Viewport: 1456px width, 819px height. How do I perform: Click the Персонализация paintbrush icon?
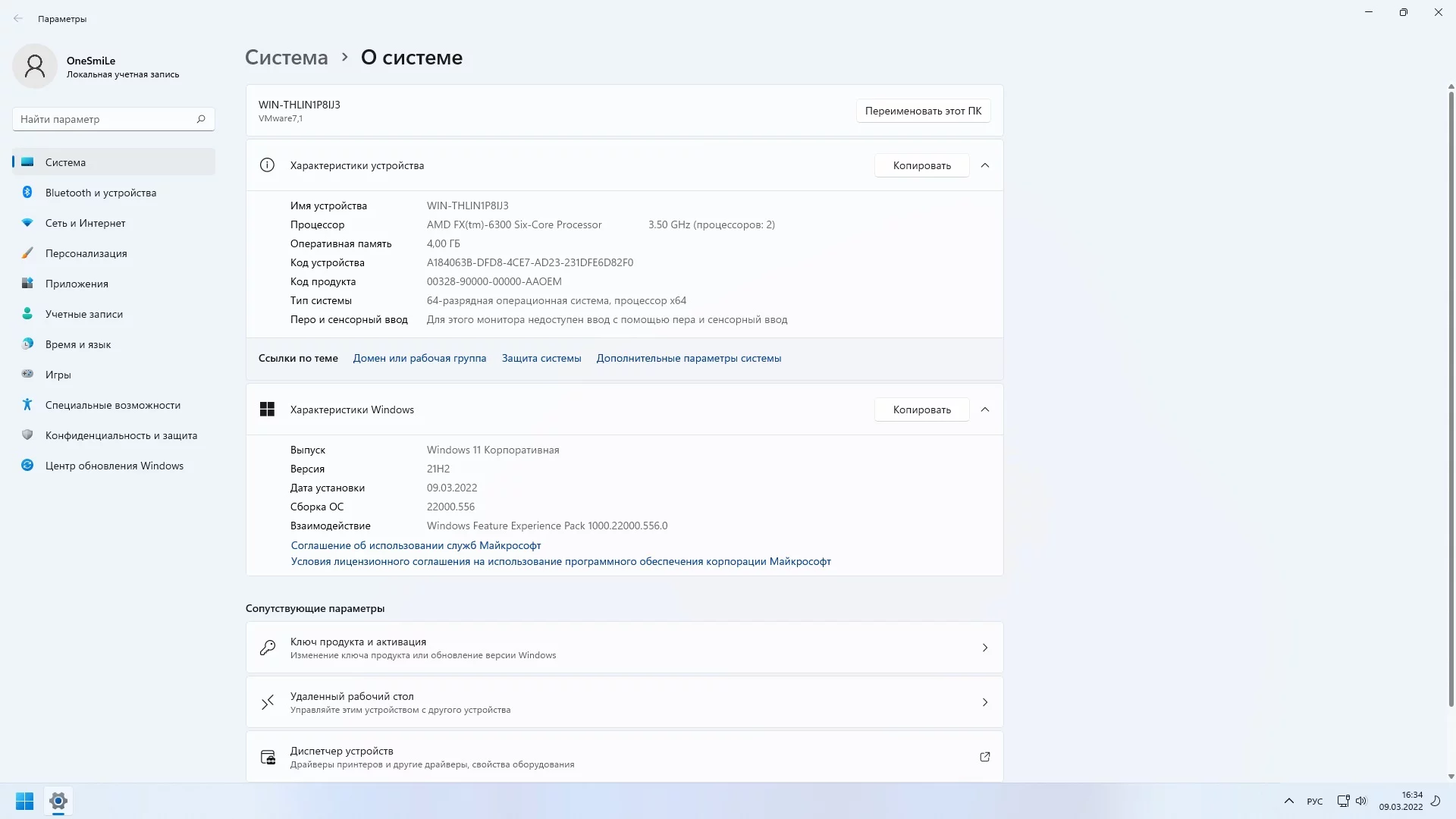click(27, 253)
